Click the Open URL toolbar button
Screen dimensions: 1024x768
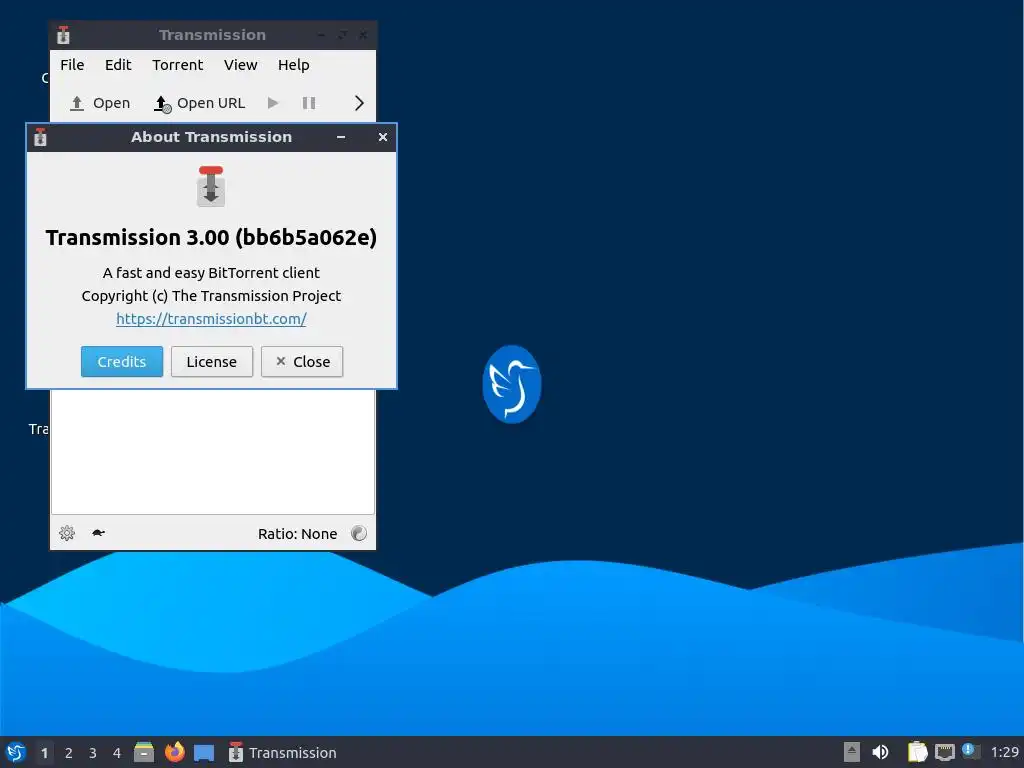[199, 103]
